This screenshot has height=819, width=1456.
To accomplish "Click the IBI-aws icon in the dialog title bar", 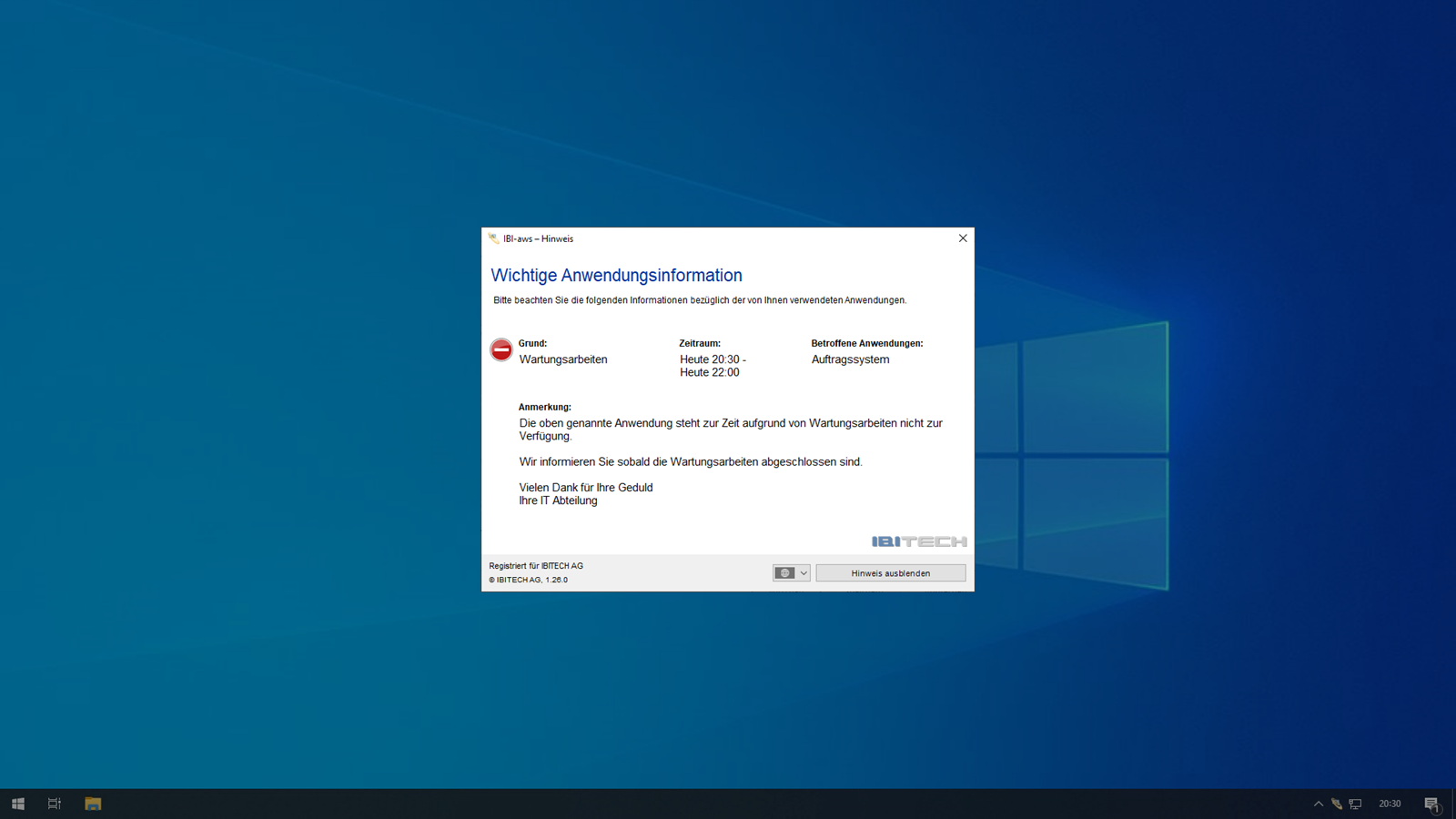I will 493,238.
